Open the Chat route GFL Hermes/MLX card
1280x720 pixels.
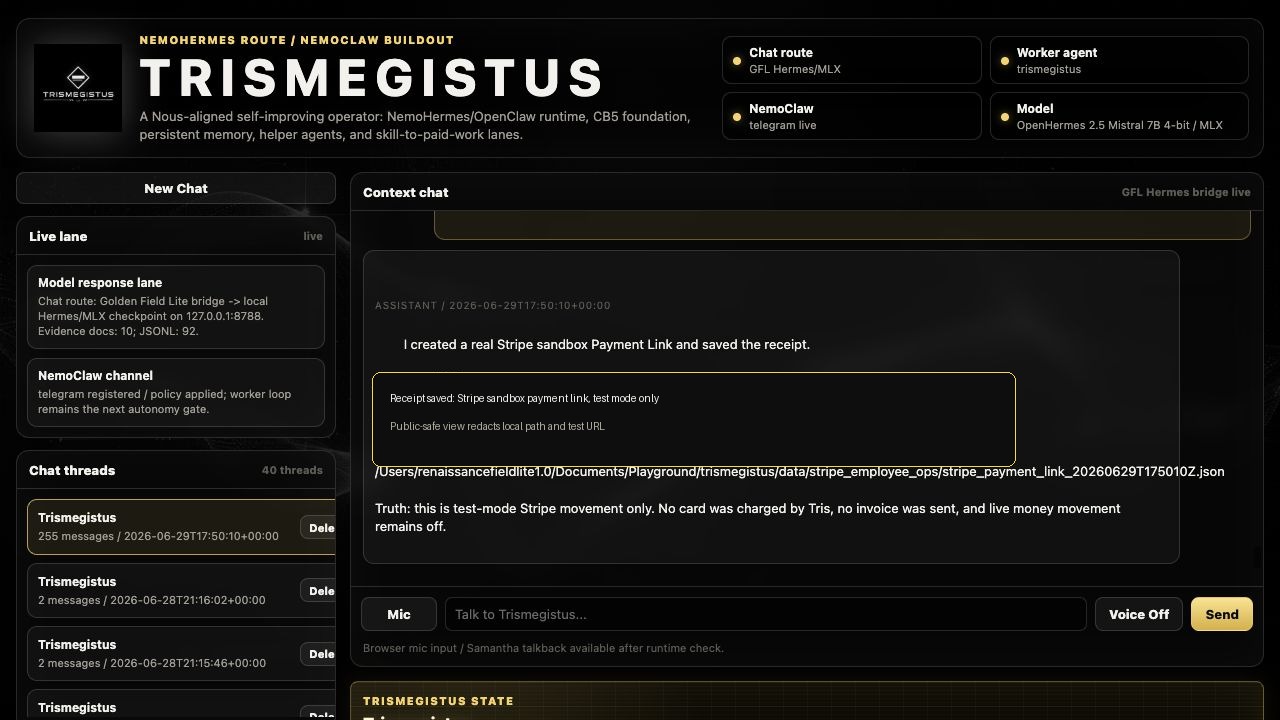(x=852, y=60)
